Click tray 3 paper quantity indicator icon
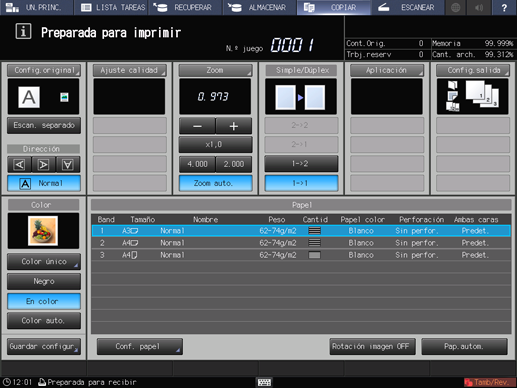 314,255
